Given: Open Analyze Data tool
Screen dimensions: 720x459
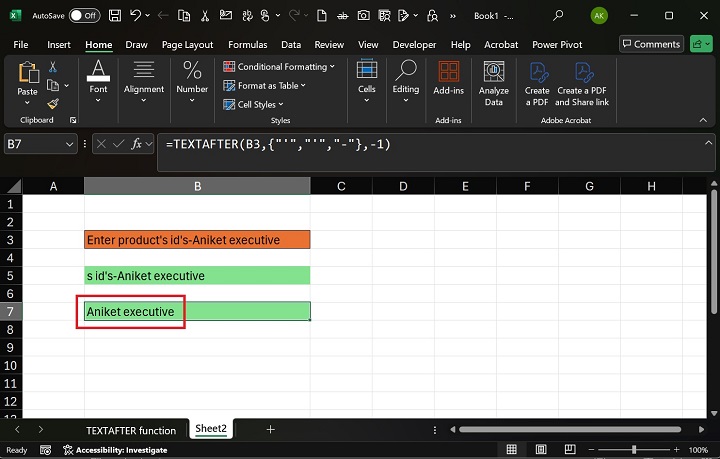Looking at the screenshot, I should coord(493,83).
